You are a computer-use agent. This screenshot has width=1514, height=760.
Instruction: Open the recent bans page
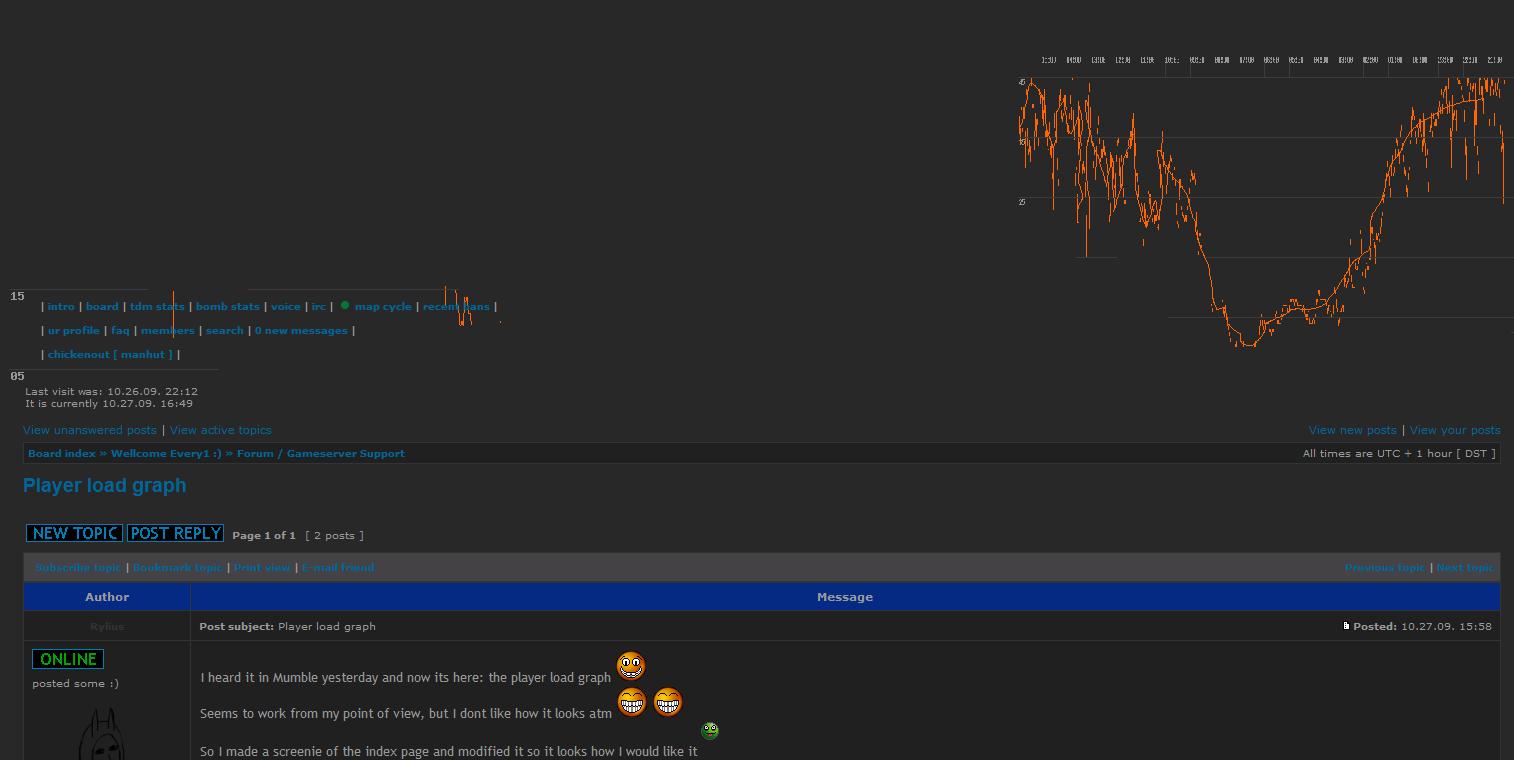456,307
